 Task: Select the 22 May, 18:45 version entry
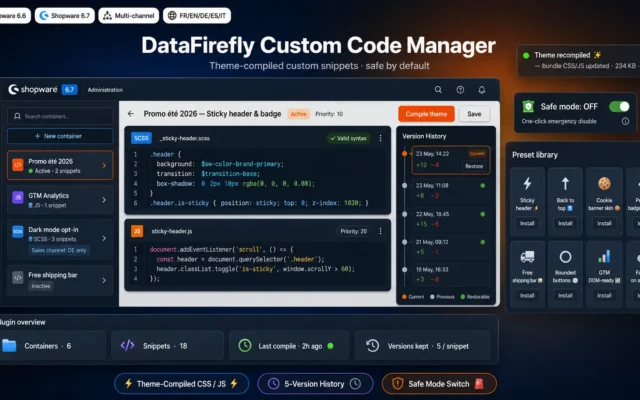coord(451,219)
